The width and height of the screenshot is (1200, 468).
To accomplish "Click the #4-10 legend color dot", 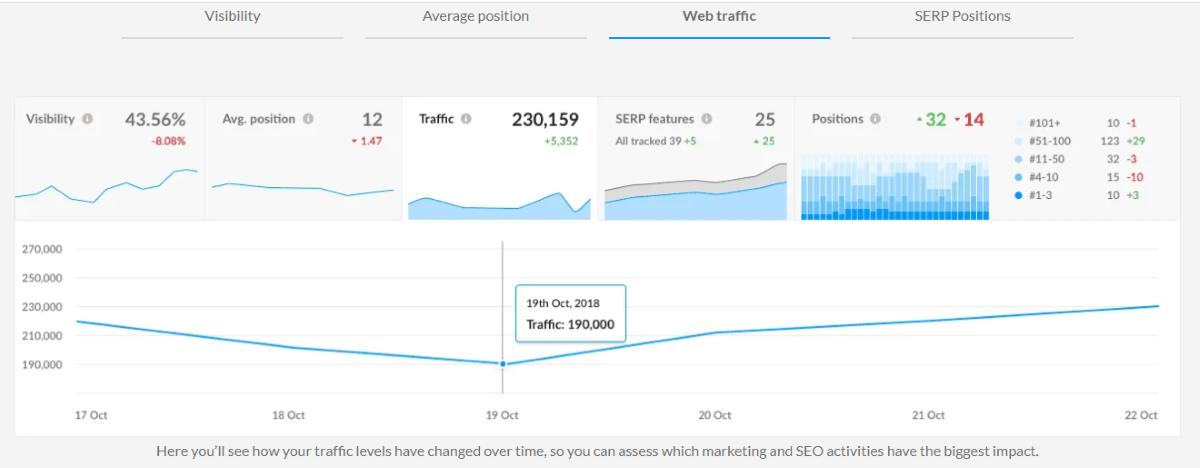I will click(x=1018, y=177).
